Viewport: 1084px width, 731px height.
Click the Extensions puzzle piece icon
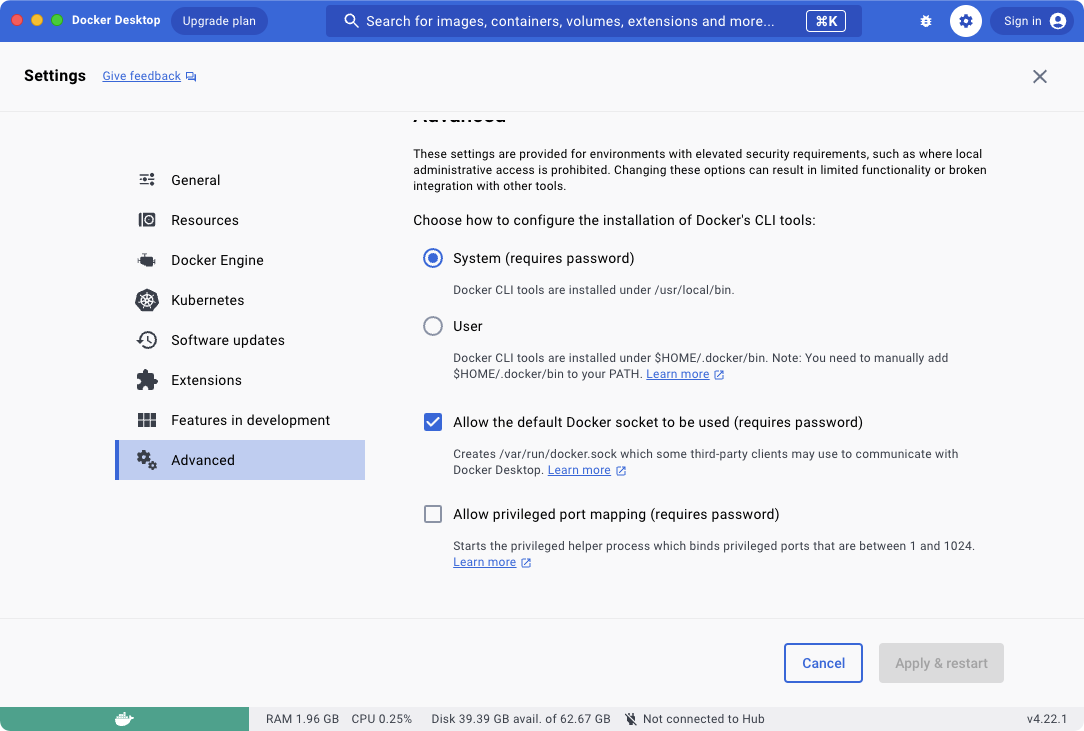tap(147, 380)
